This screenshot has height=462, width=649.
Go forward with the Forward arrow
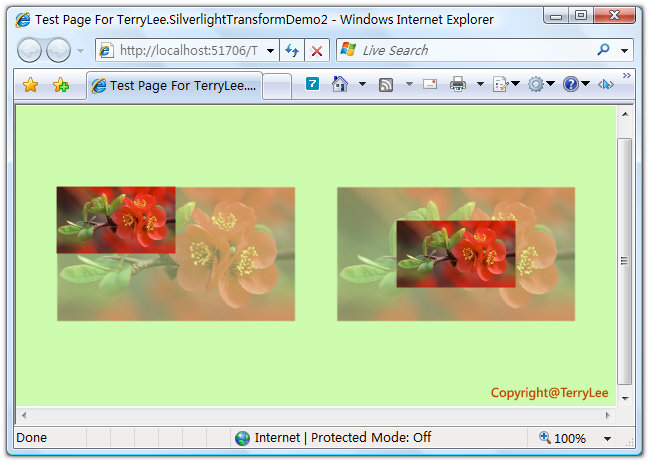tap(58, 51)
